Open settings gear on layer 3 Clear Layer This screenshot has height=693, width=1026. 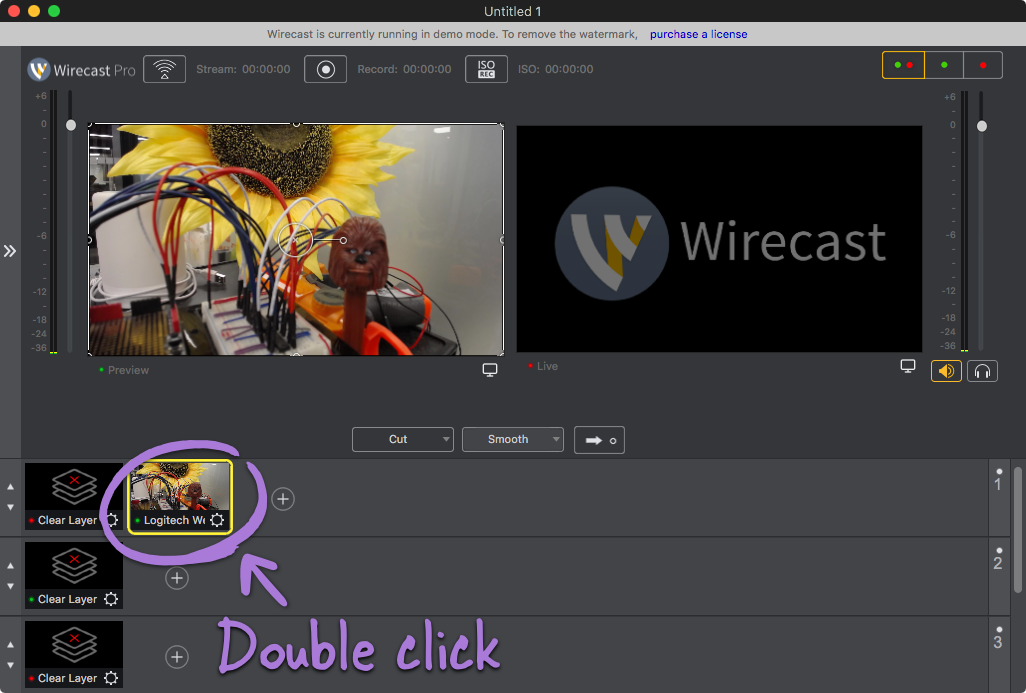[x=111, y=678]
